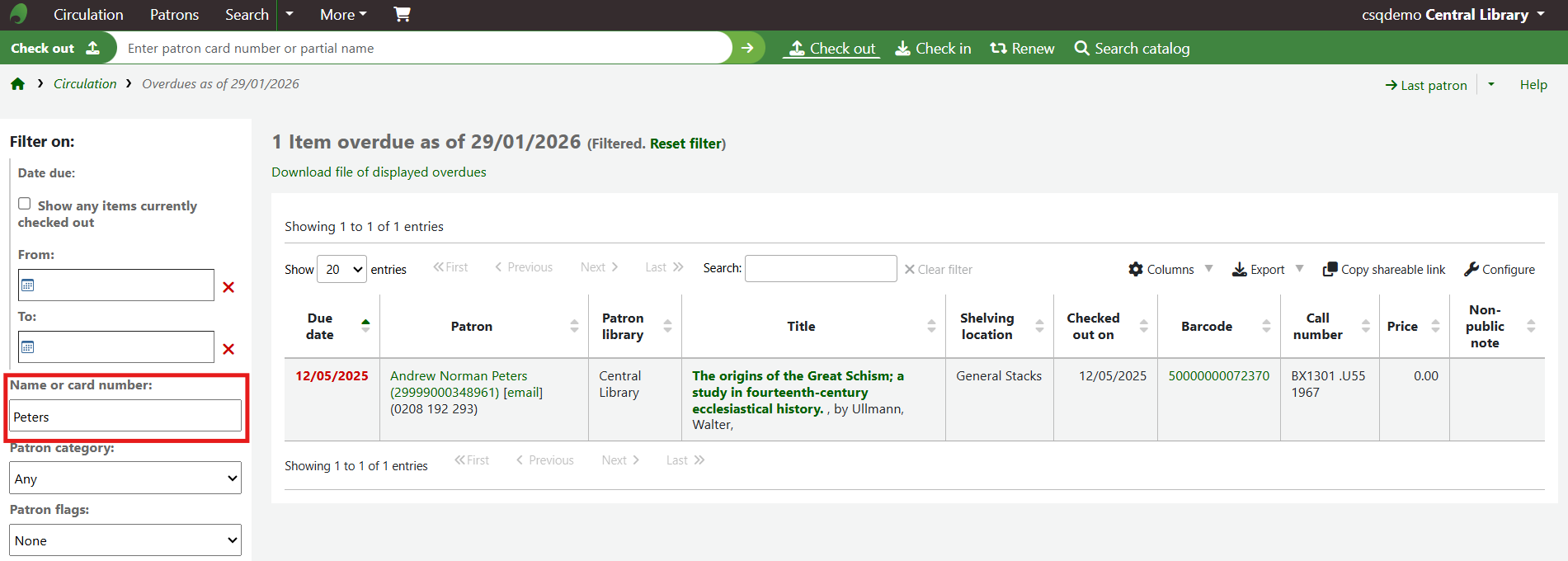This screenshot has width=1568, height=561.
Task: Click the home breadcrumb icon
Action: pos(17,84)
